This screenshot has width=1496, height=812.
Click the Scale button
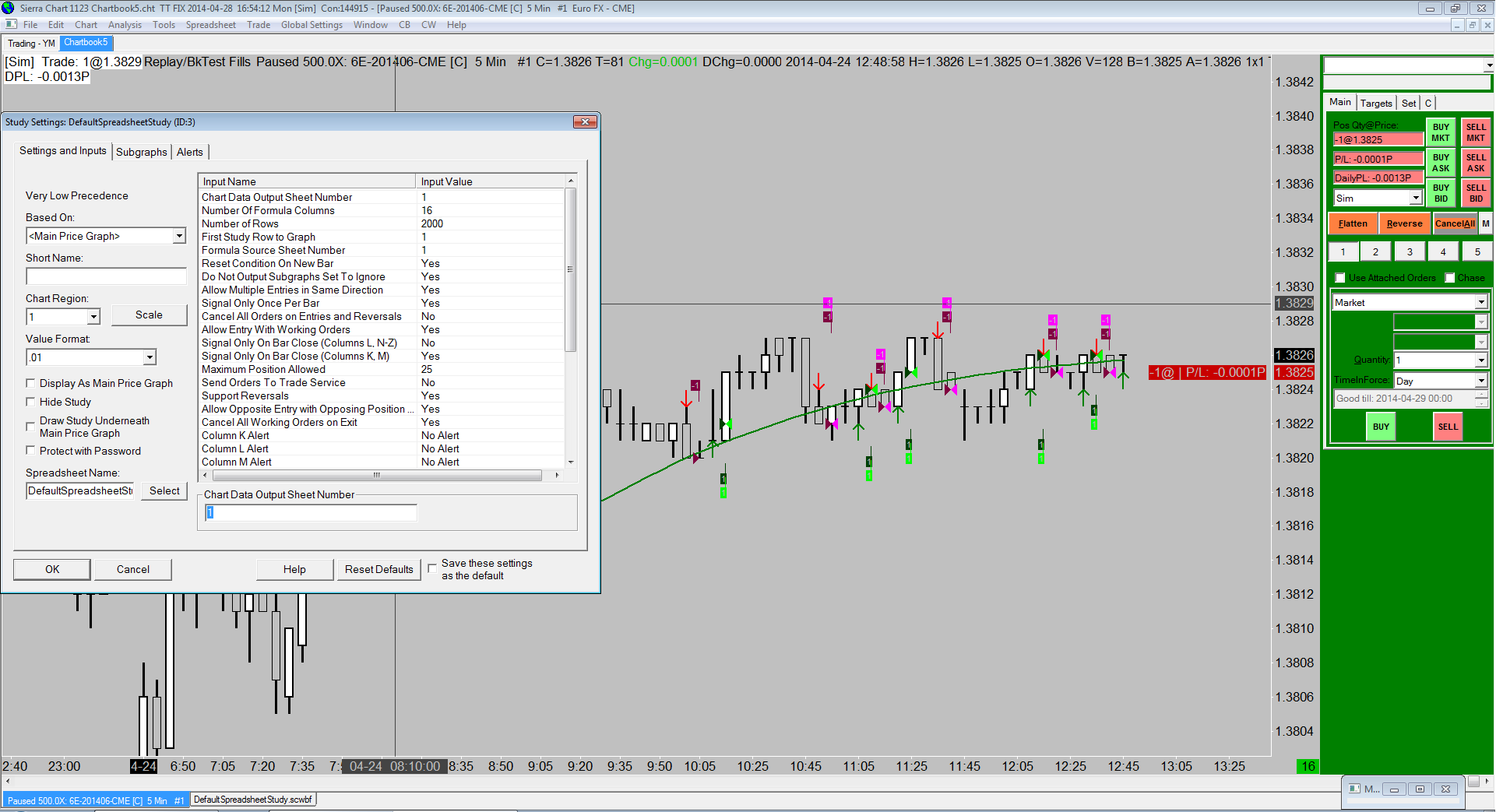(149, 315)
